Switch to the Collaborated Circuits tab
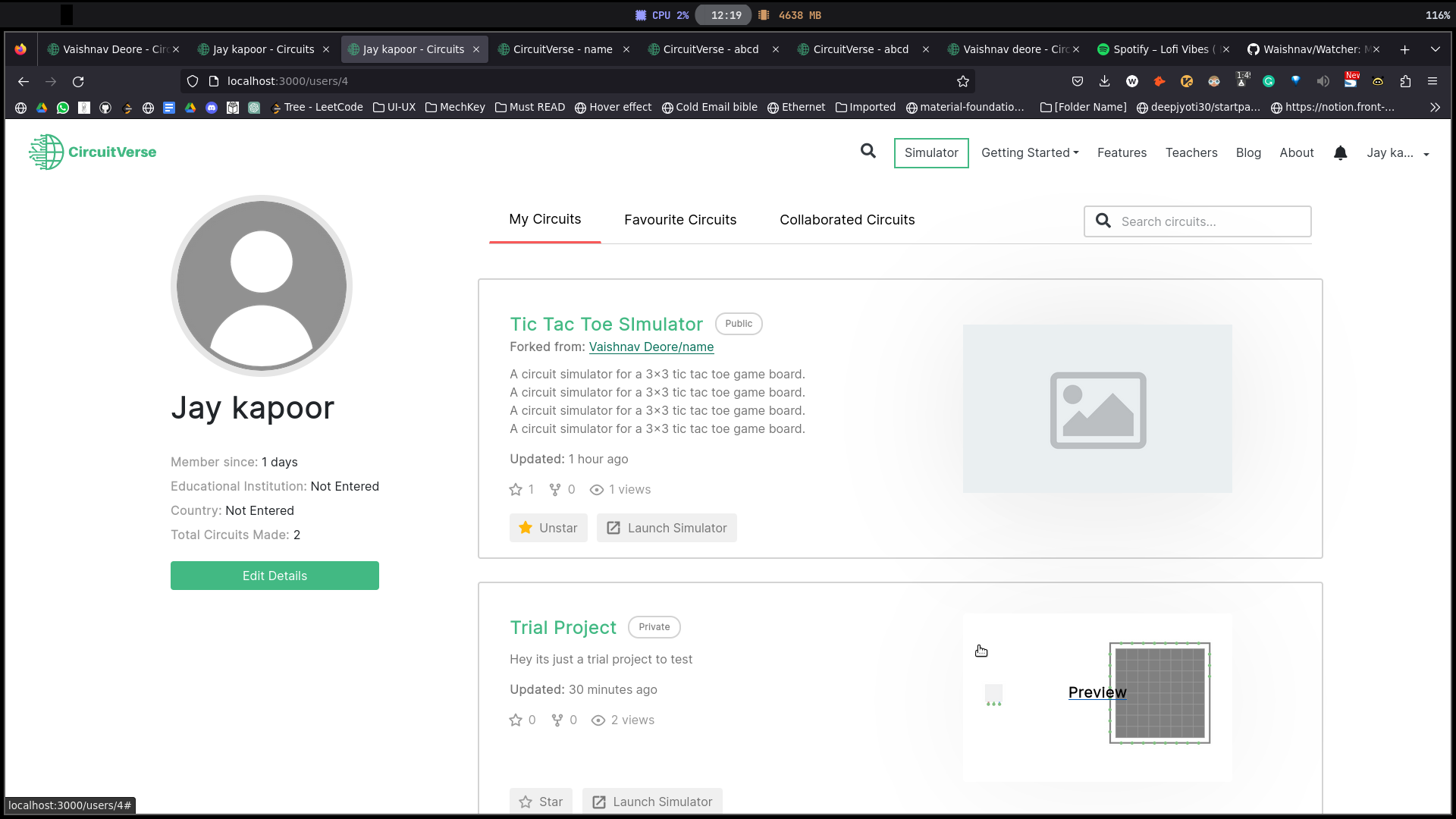Screen dimensions: 1456x819 (847, 220)
